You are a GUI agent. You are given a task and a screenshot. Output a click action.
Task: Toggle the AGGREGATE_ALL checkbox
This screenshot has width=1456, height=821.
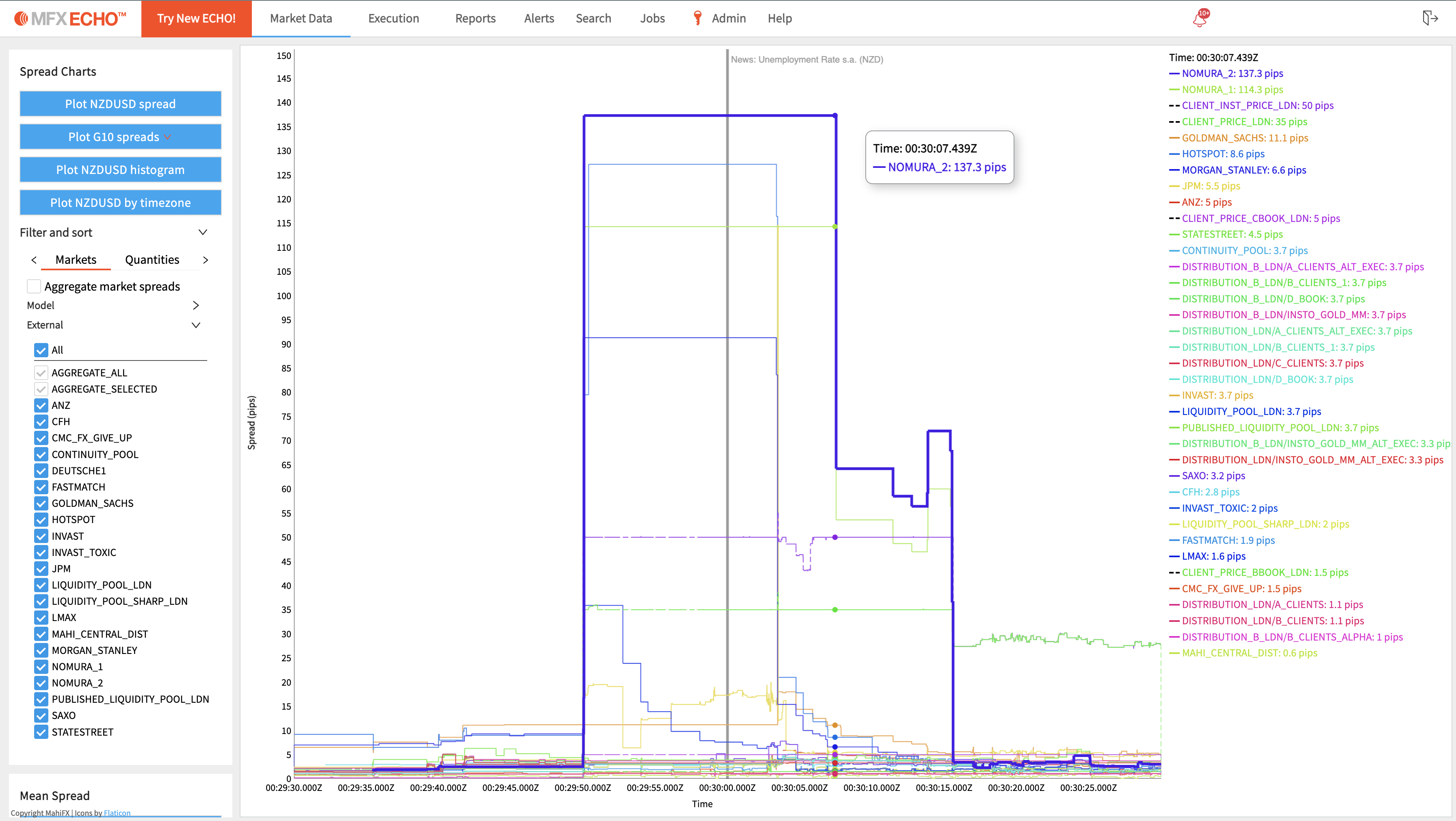[41, 373]
